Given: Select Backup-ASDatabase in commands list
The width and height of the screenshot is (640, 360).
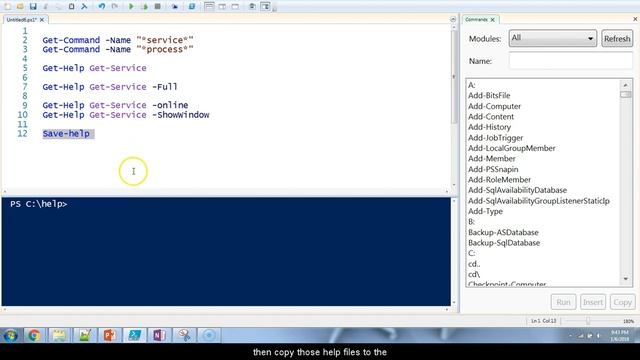Looking at the screenshot, I should [503, 232].
